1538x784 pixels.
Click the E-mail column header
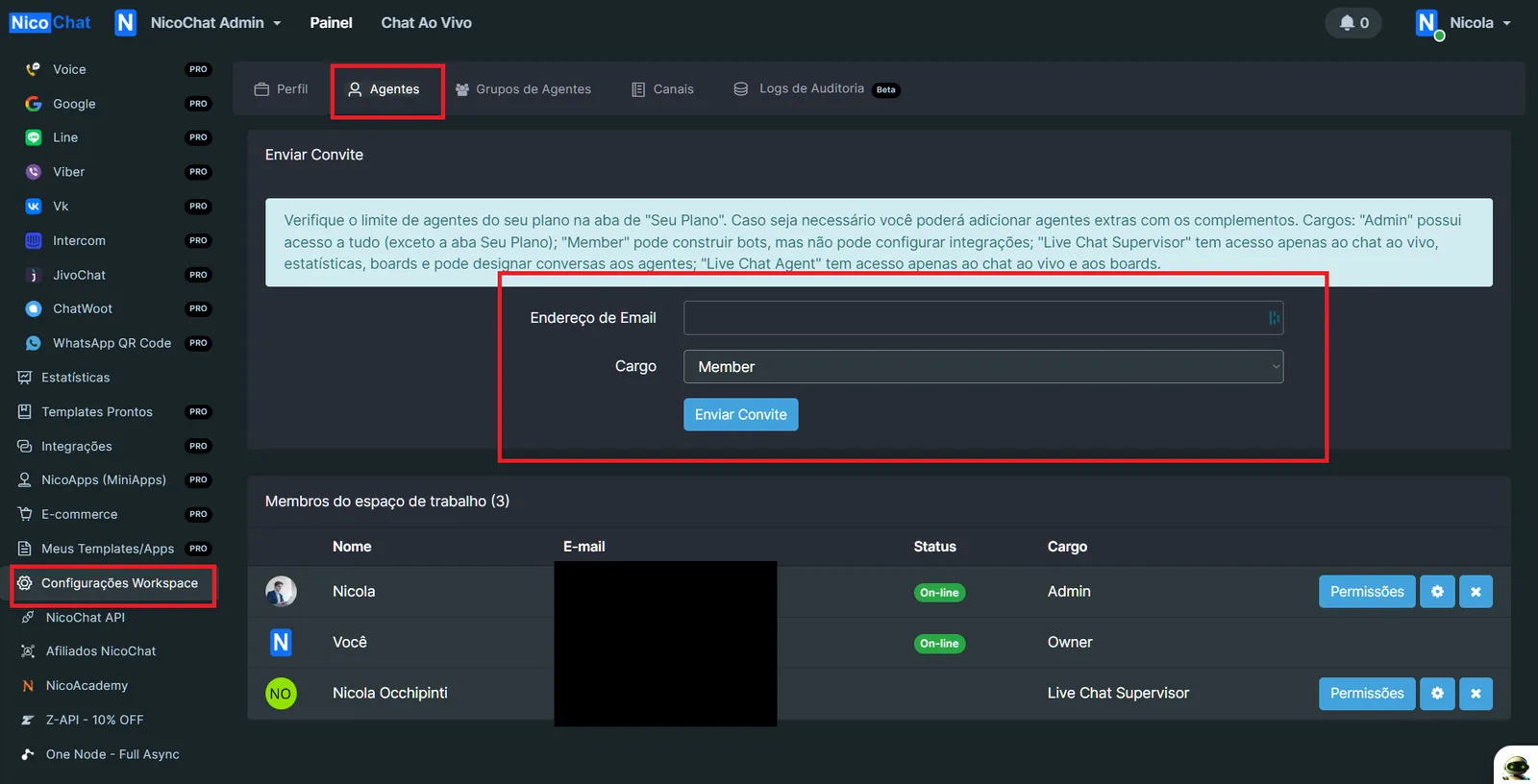(x=584, y=547)
